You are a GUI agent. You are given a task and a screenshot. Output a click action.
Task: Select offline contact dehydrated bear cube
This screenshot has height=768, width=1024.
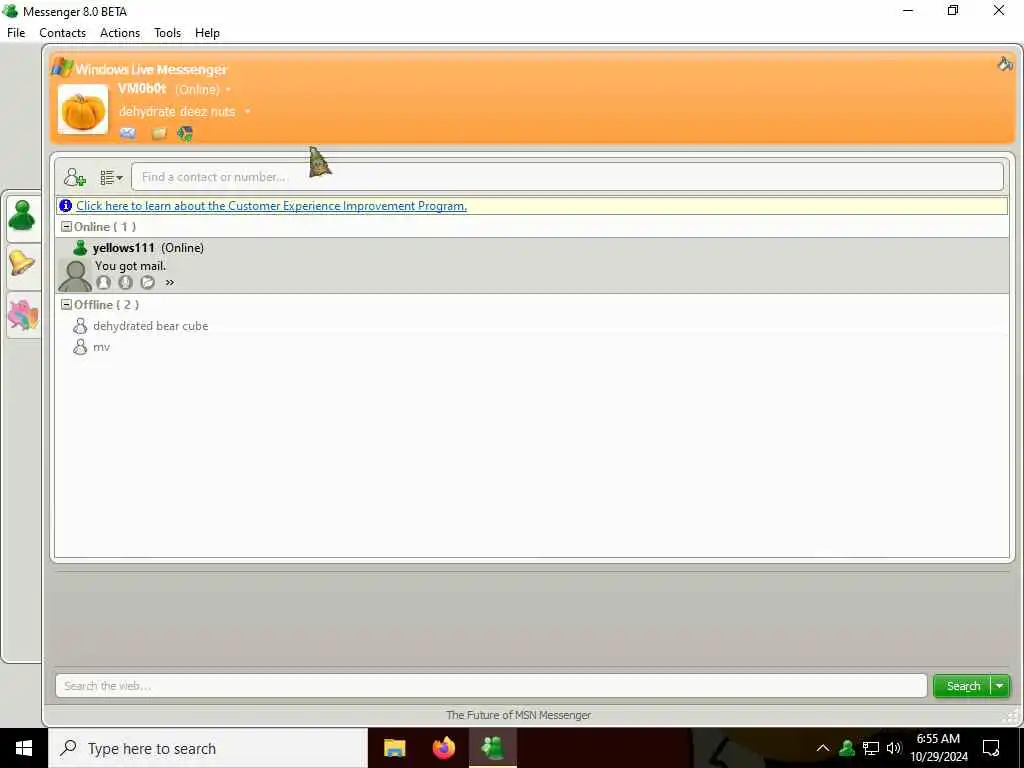151,326
